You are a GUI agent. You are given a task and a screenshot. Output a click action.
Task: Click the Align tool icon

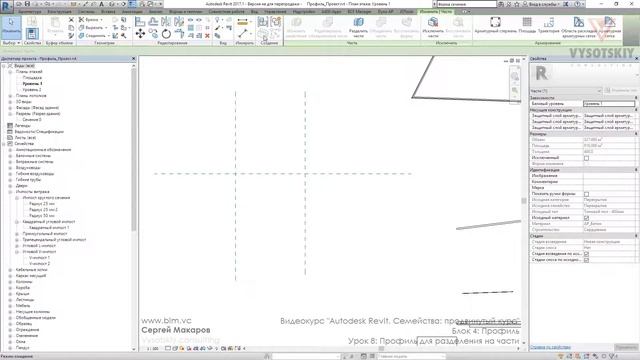pos(140,21)
